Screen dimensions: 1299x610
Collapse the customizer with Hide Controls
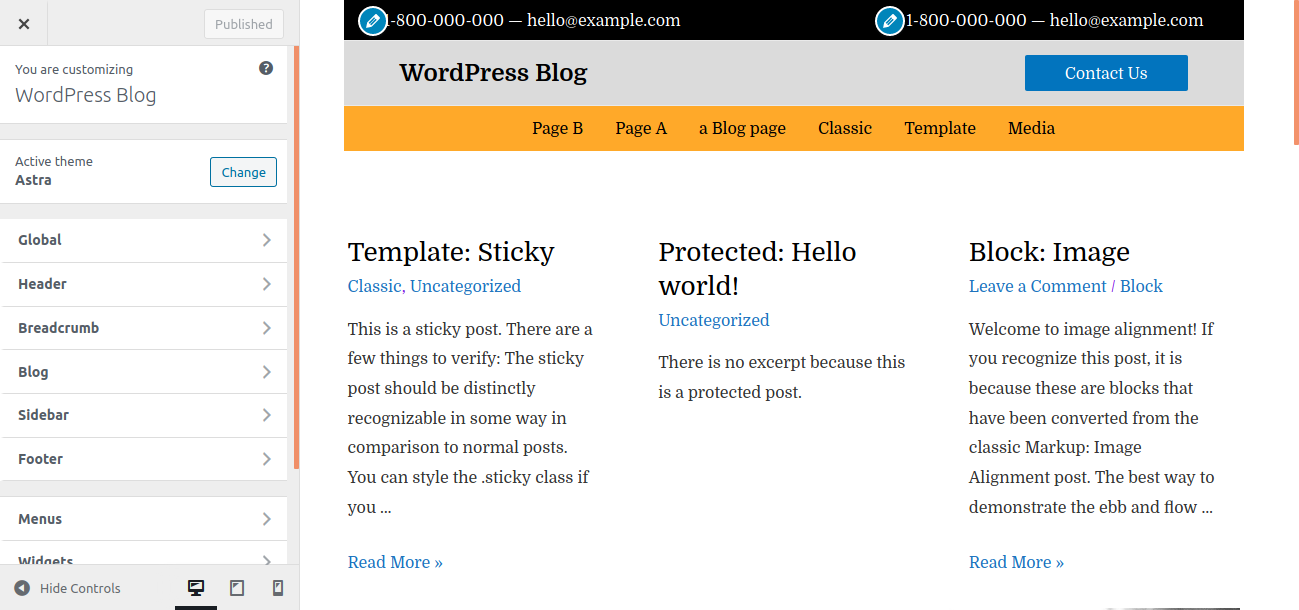[66, 588]
